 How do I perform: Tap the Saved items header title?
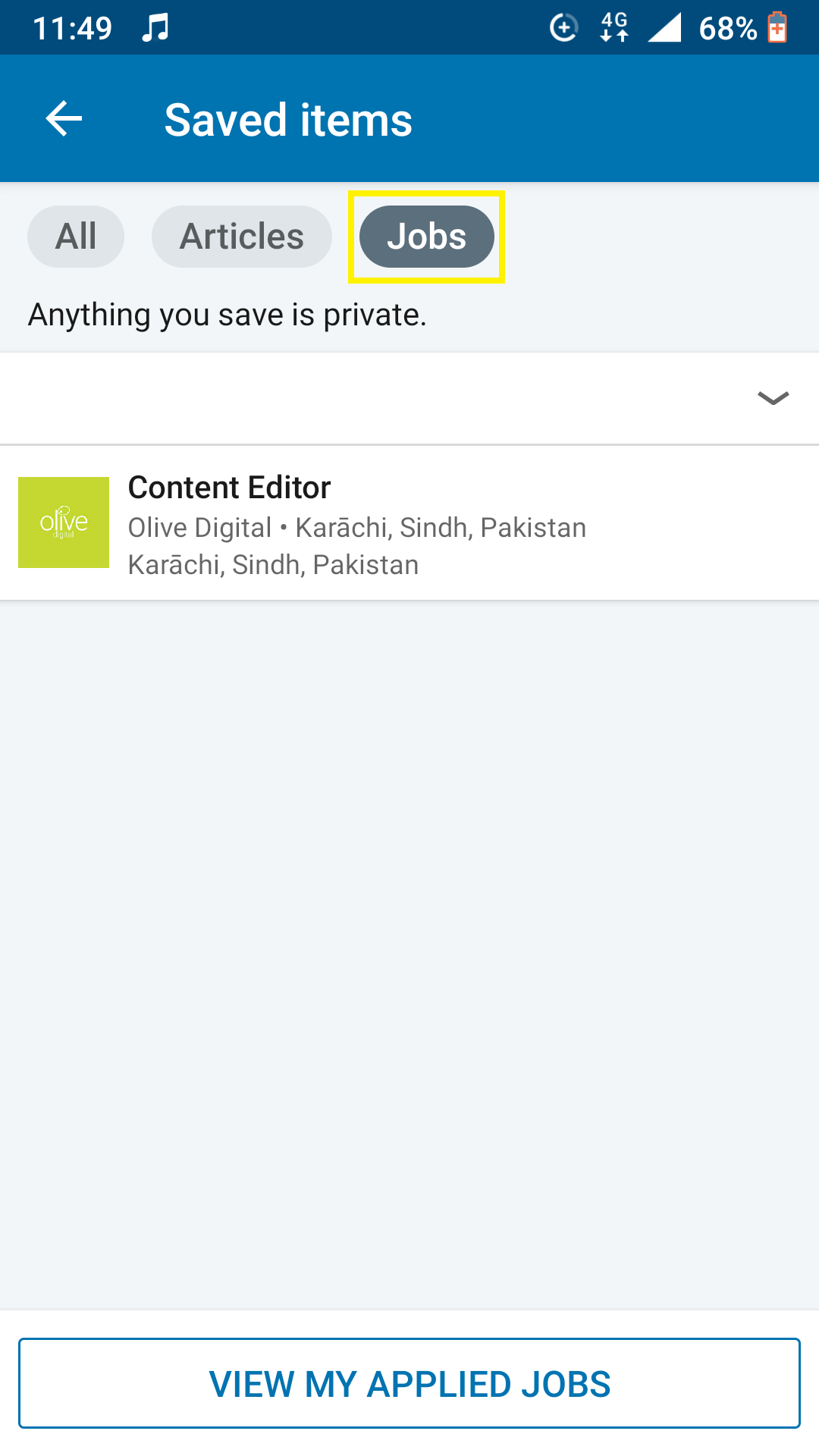click(x=288, y=120)
